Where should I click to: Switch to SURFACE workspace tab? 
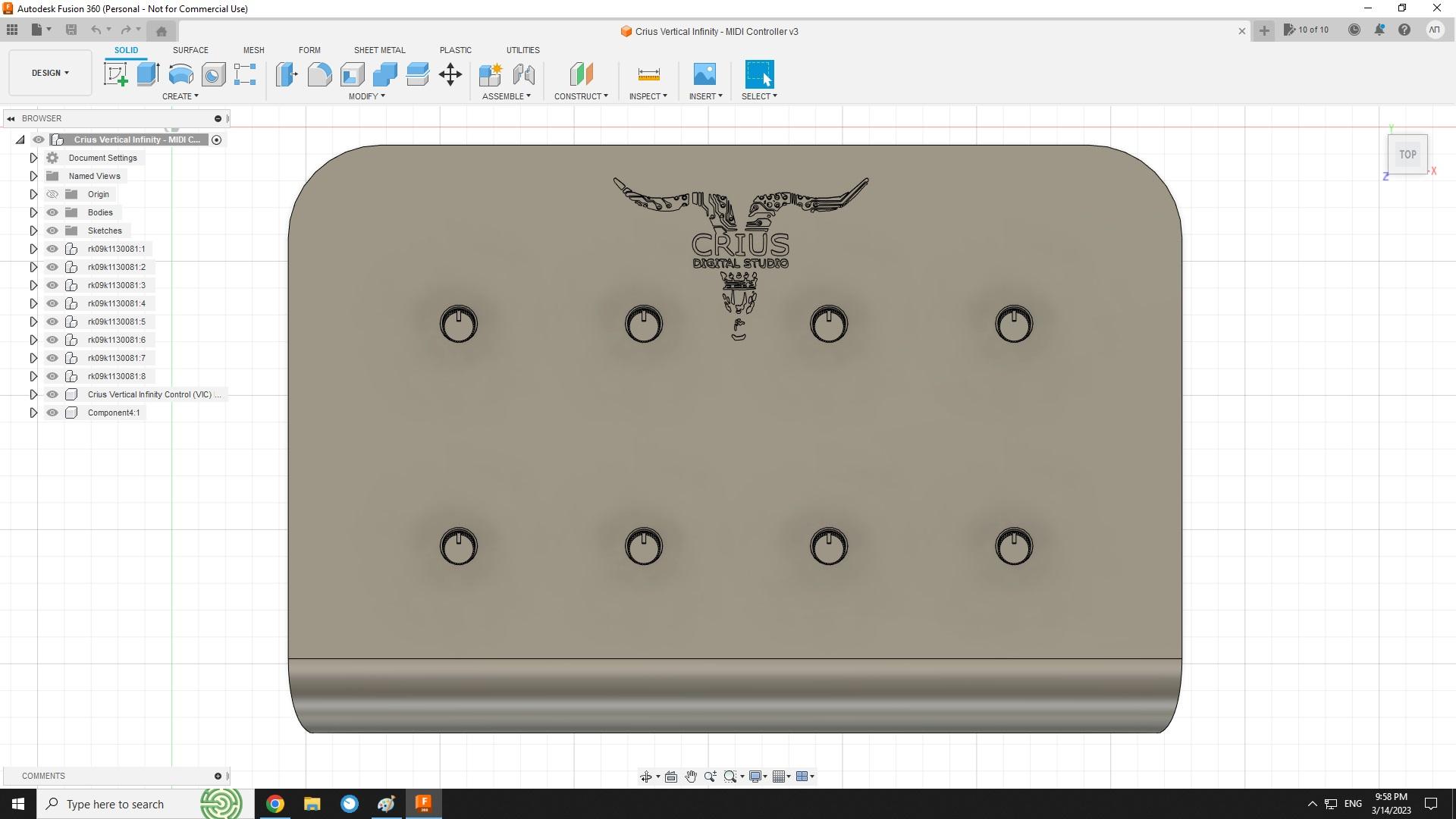click(x=190, y=50)
